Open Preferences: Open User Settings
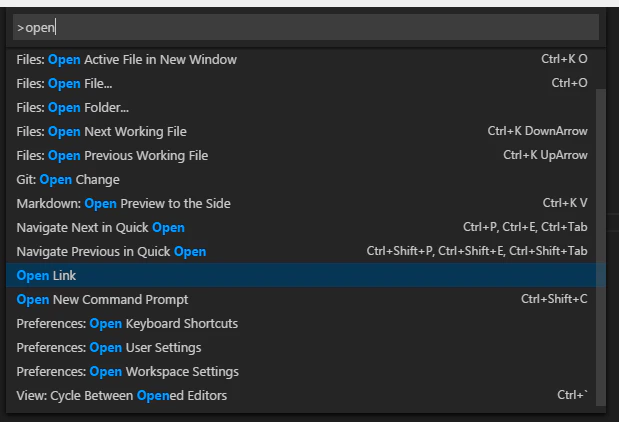 click(306, 348)
